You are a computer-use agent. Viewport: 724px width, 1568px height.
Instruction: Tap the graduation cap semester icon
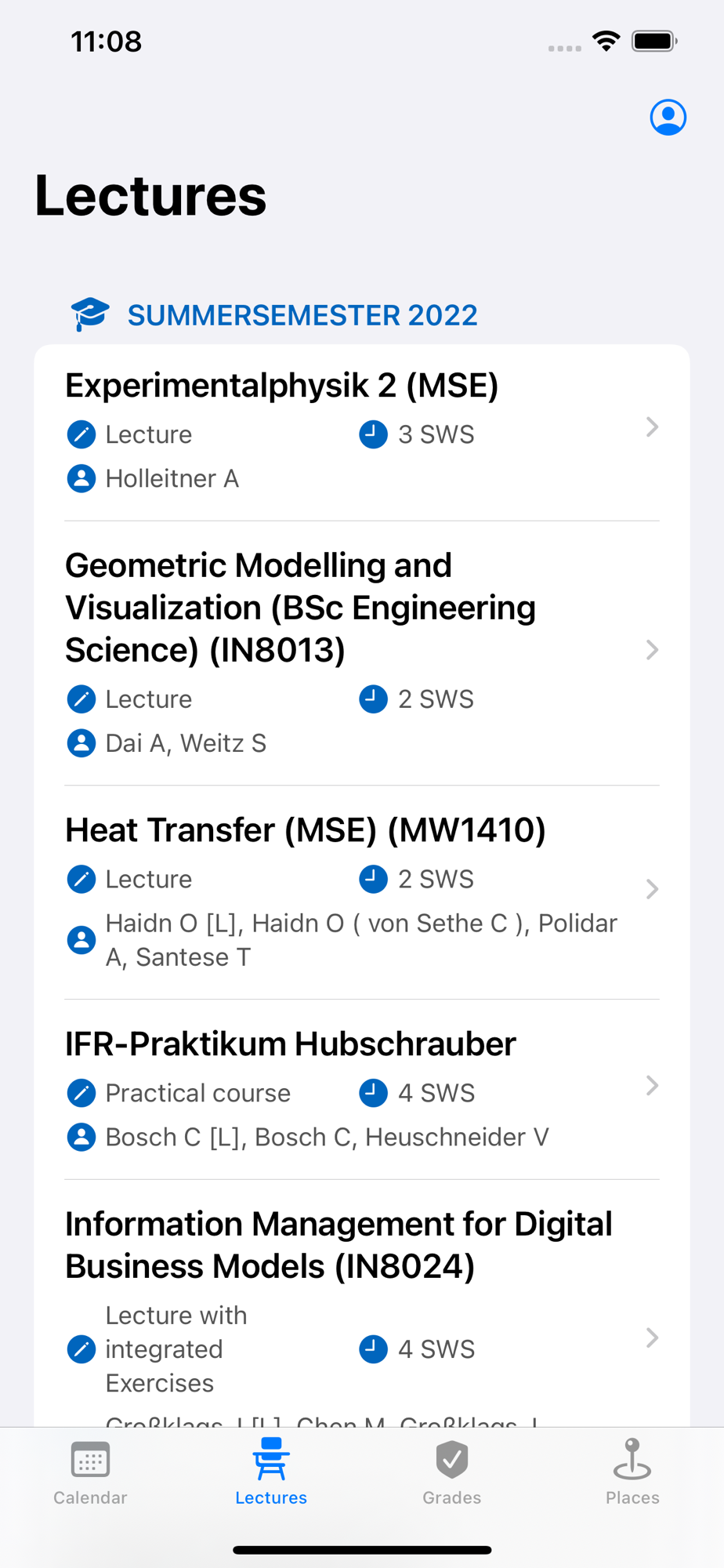(90, 314)
